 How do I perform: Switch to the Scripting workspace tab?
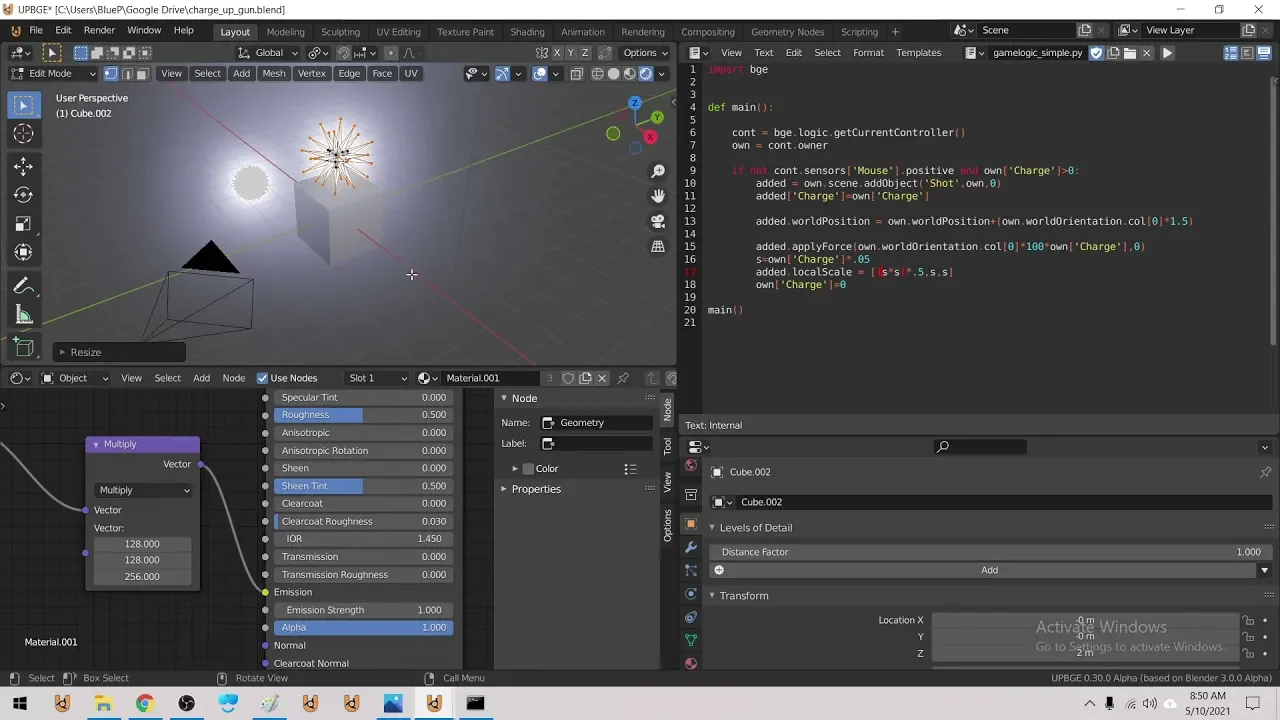[x=859, y=31]
